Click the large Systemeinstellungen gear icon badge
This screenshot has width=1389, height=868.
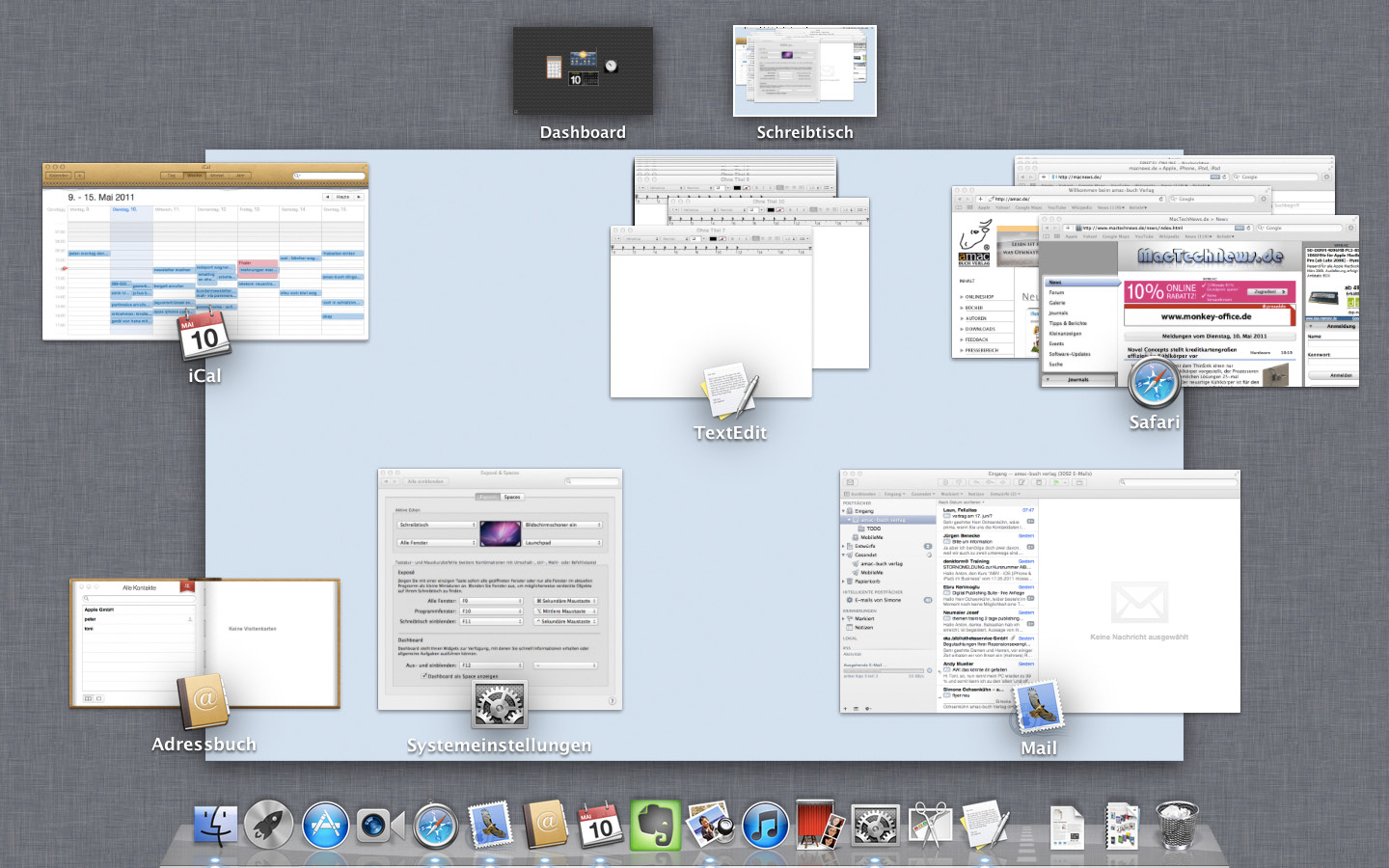pyautogui.click(x=500, y=704)
